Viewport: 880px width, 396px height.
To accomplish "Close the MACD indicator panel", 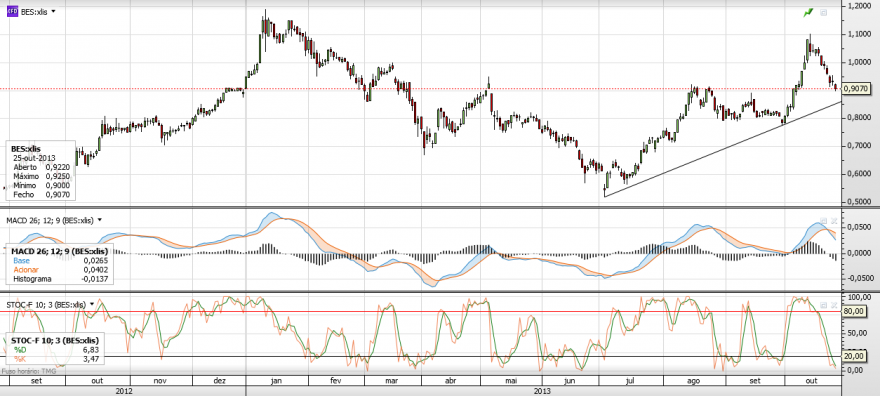I will pos(833,220).
